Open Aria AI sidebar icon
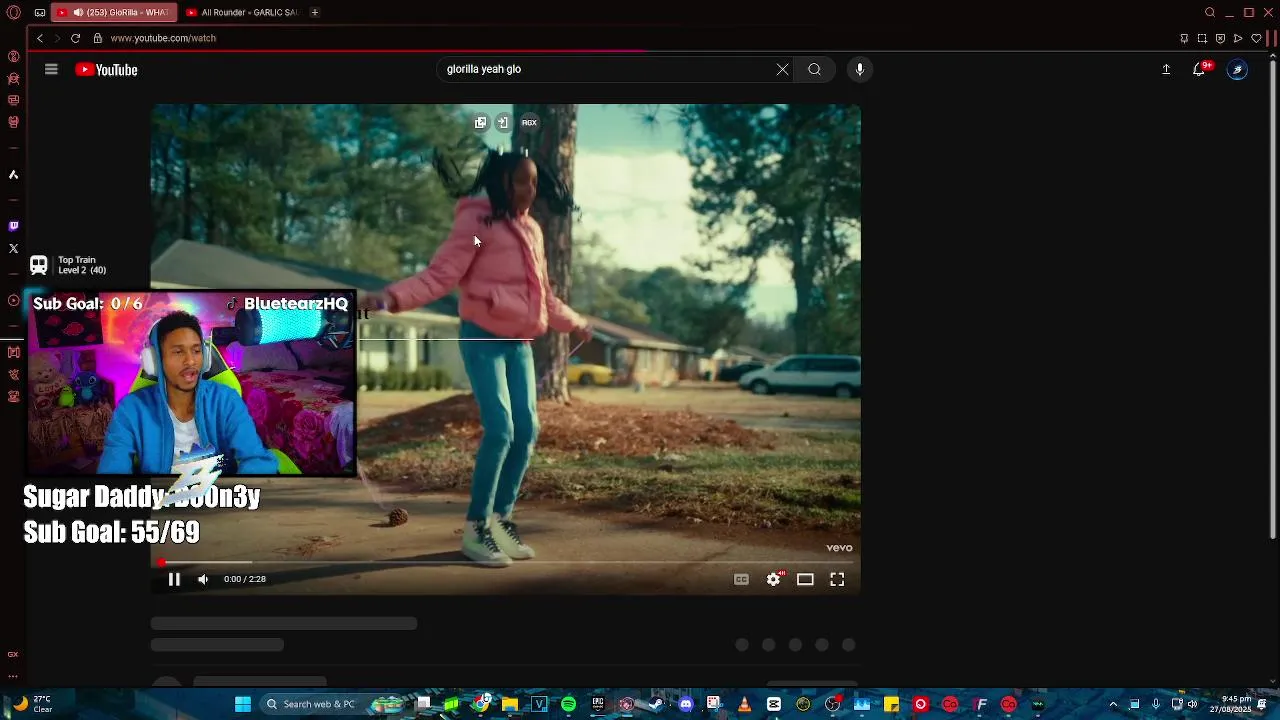This screenshot has height=720, width=1280. 13,174
